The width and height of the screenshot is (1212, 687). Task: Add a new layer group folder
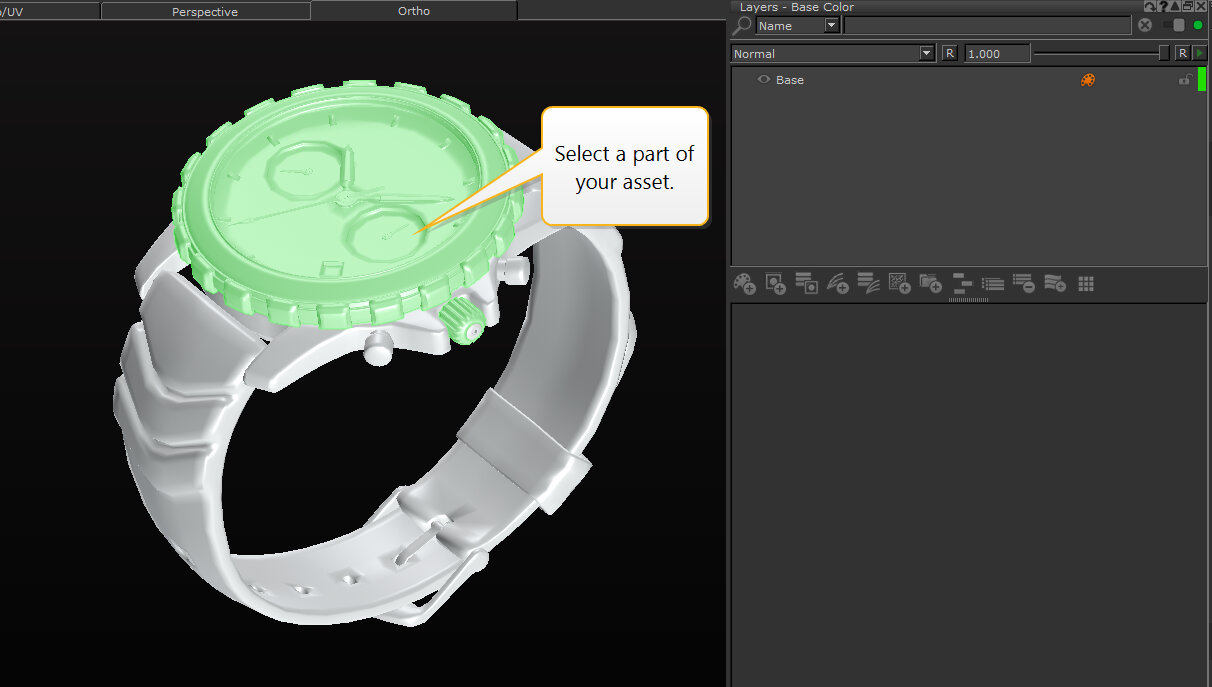tap(930, 284)
